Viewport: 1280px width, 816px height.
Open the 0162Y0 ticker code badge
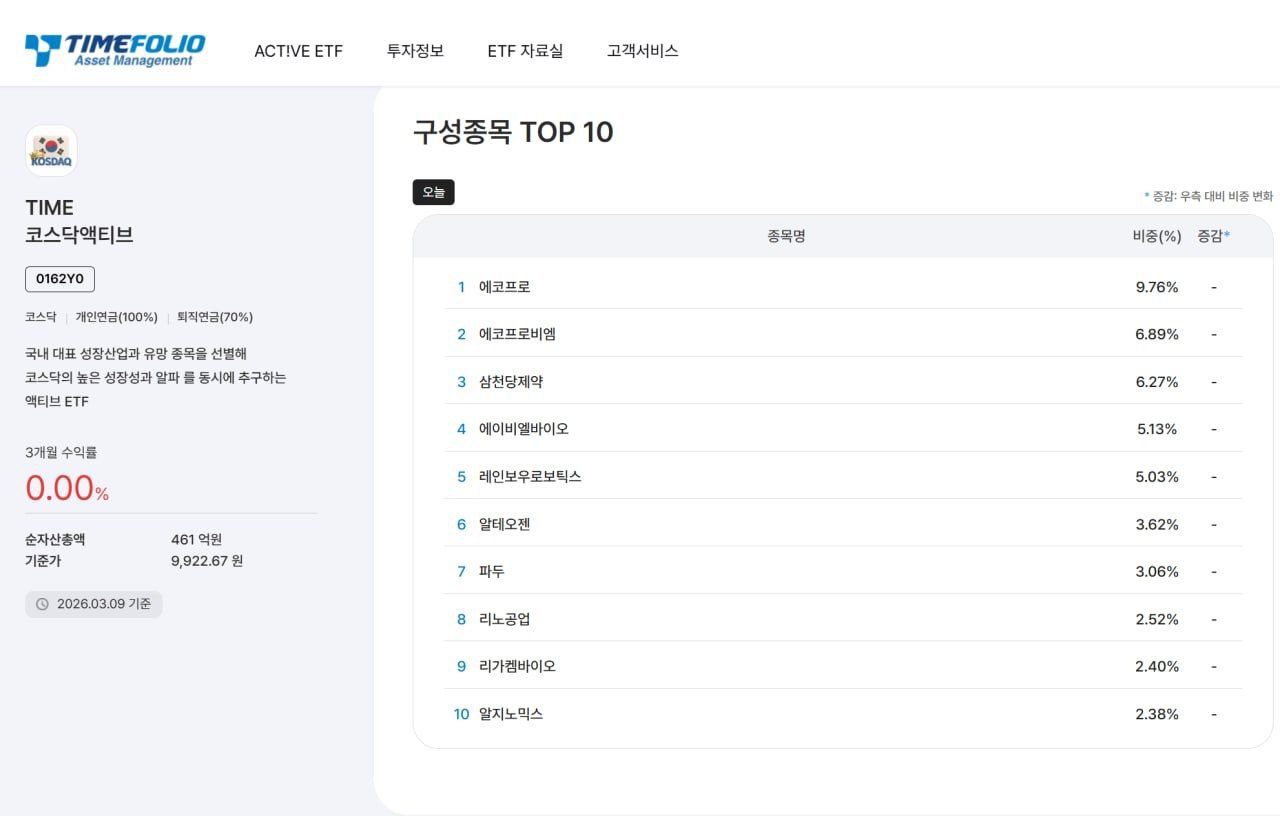click(x=59, y=279)
